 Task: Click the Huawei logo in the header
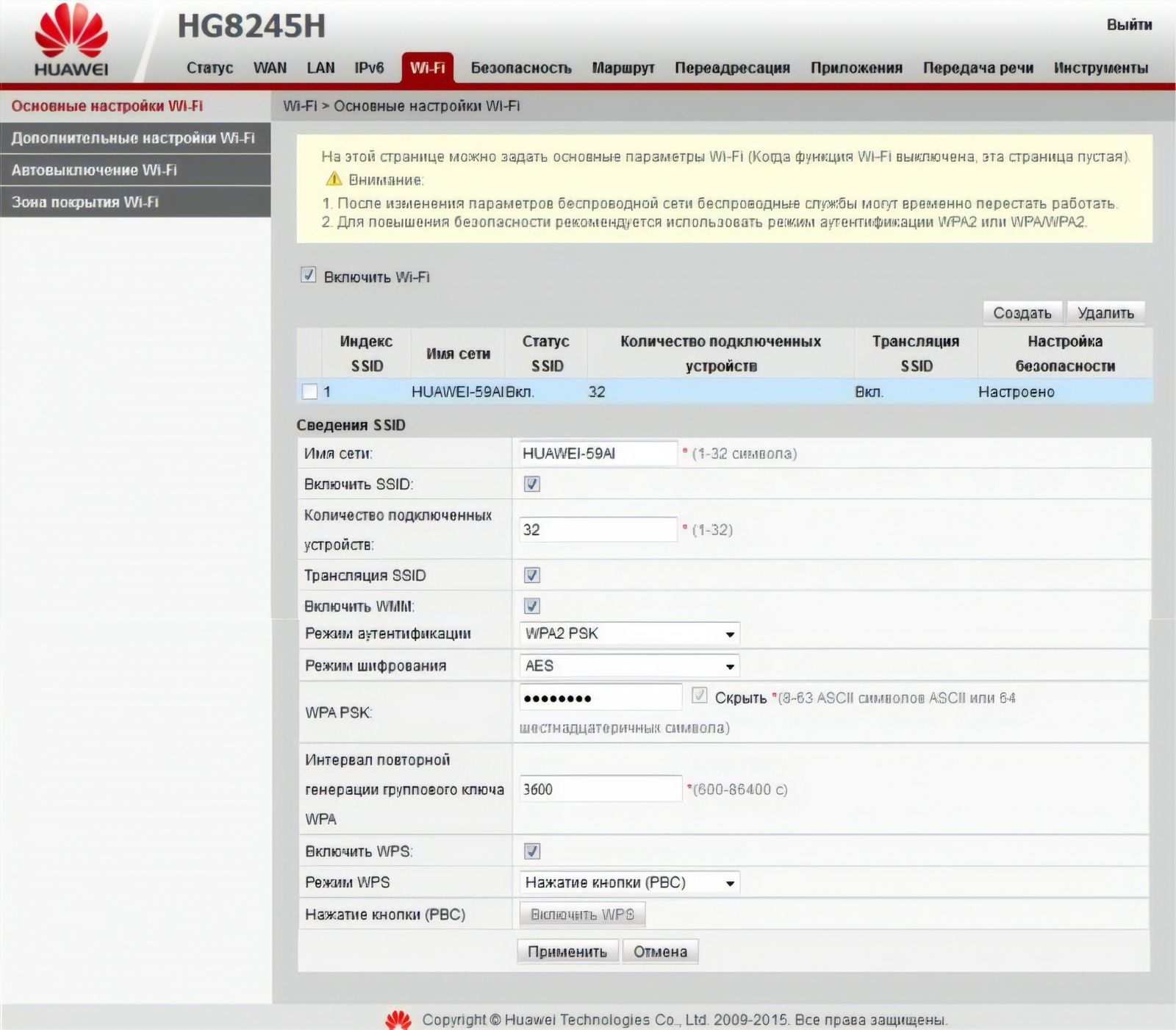71,40
